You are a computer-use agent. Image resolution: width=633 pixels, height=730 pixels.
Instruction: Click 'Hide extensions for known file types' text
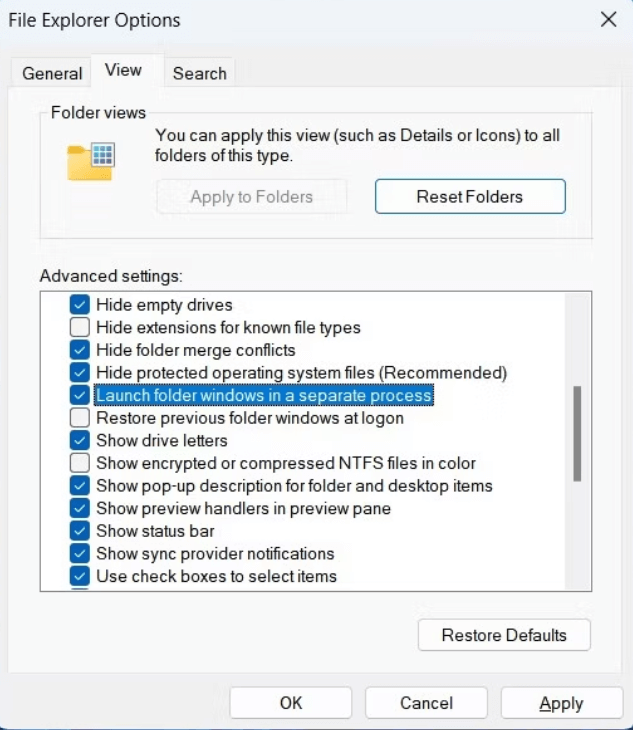tap(229, 327)
